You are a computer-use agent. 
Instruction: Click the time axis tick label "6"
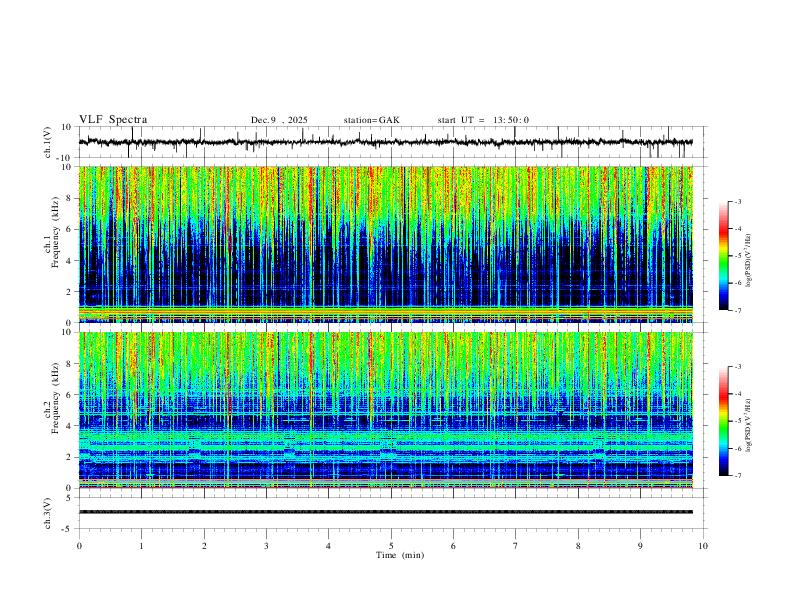tap(454, 546)
